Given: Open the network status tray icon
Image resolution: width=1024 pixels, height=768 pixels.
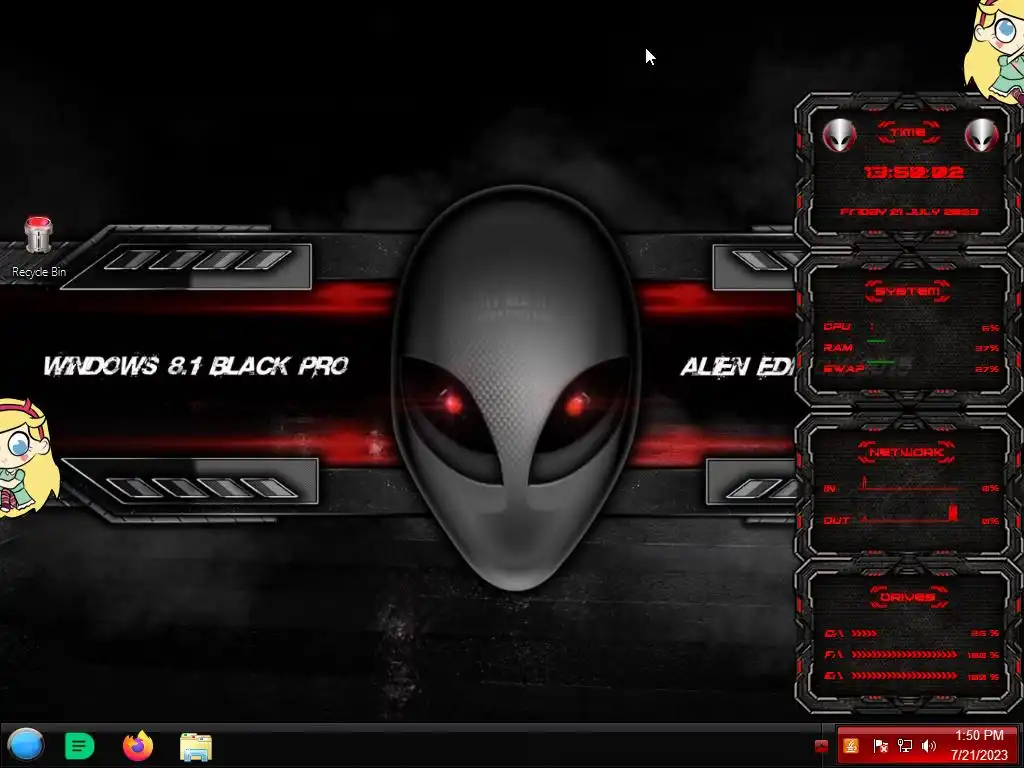Looking at the screenshot, I should [904, 746].
